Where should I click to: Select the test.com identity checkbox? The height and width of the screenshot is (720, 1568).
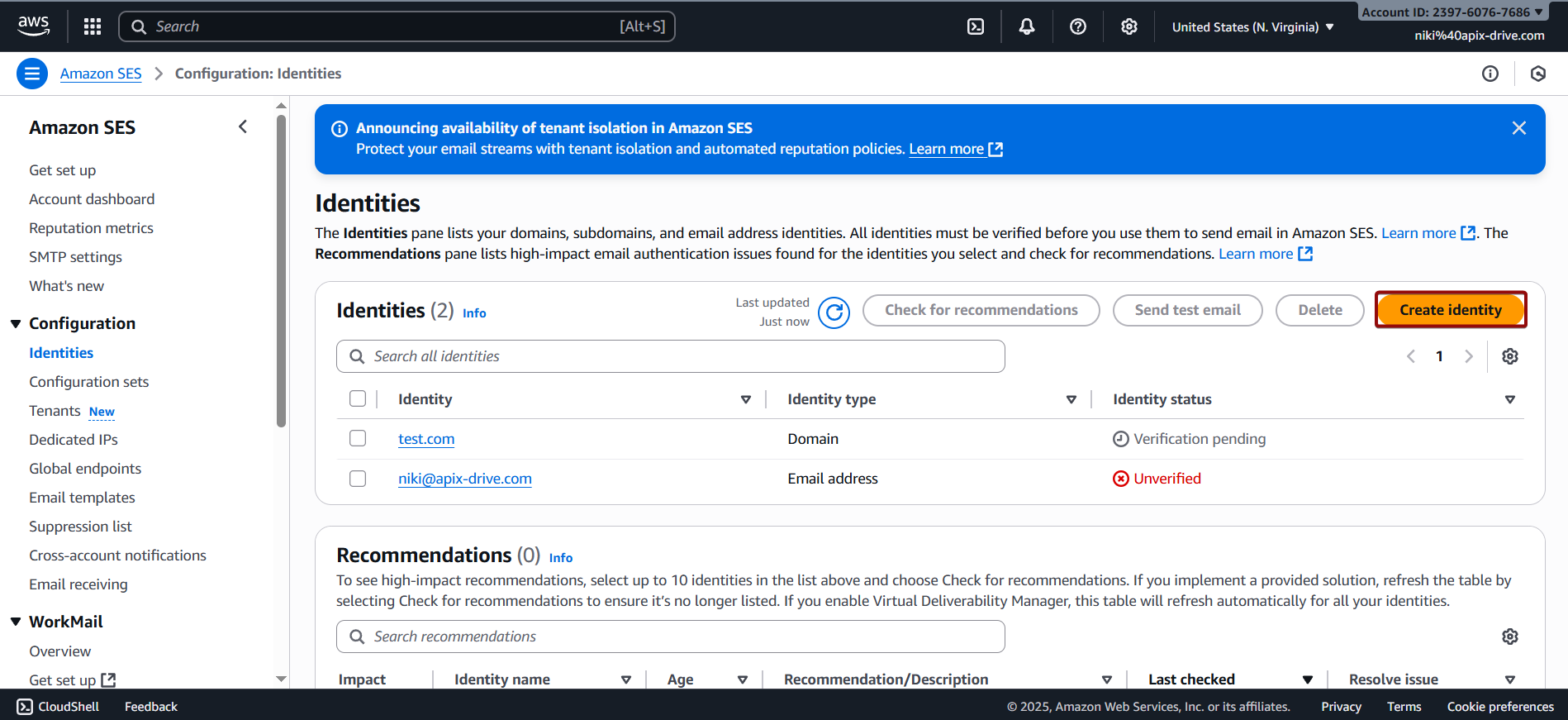pyautogui.click(x=358, y=438)
